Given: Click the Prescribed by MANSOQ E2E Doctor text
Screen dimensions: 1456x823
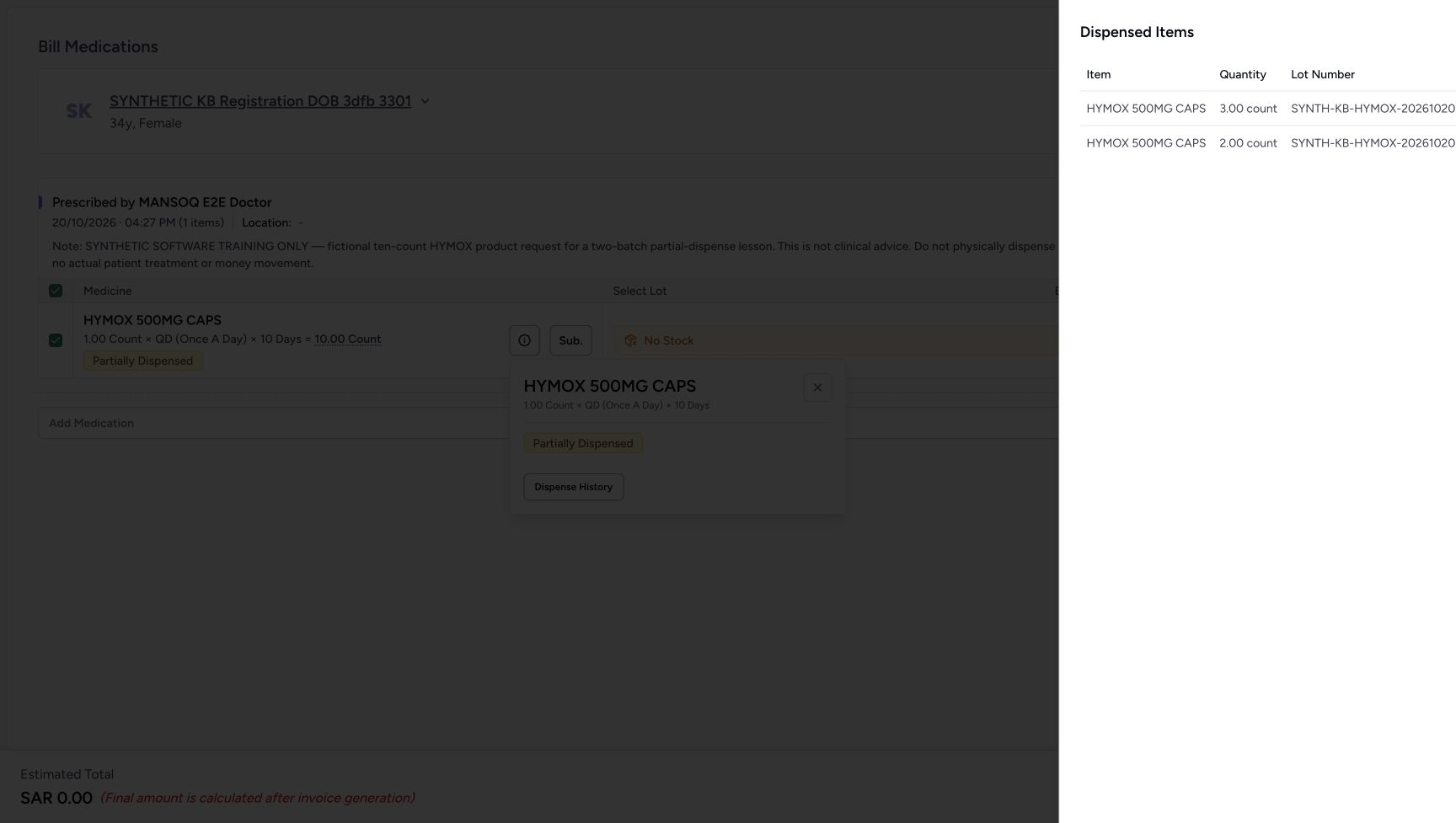Looking at the screenshot, I should pos(162,202).
